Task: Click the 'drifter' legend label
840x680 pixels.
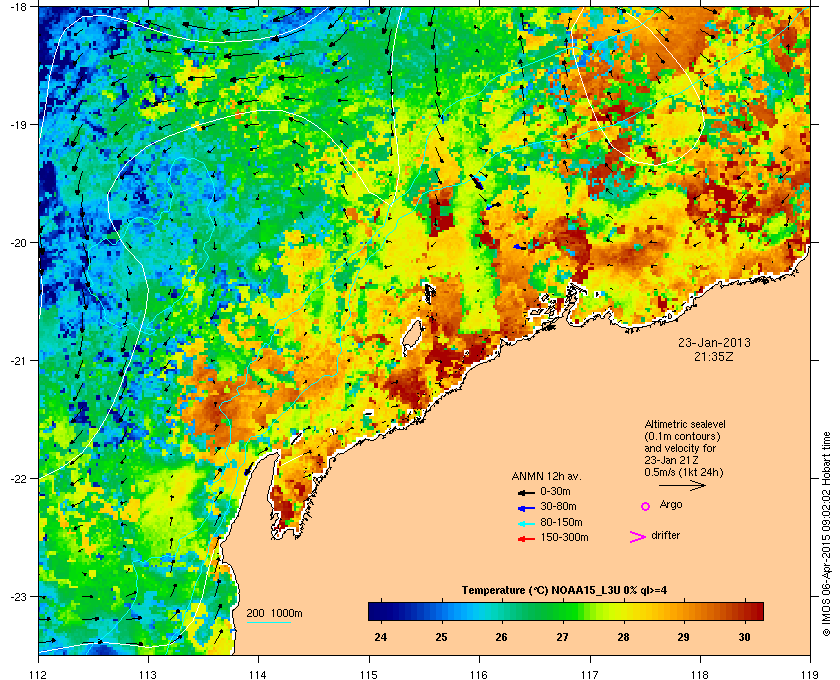Action: point(665,535)
